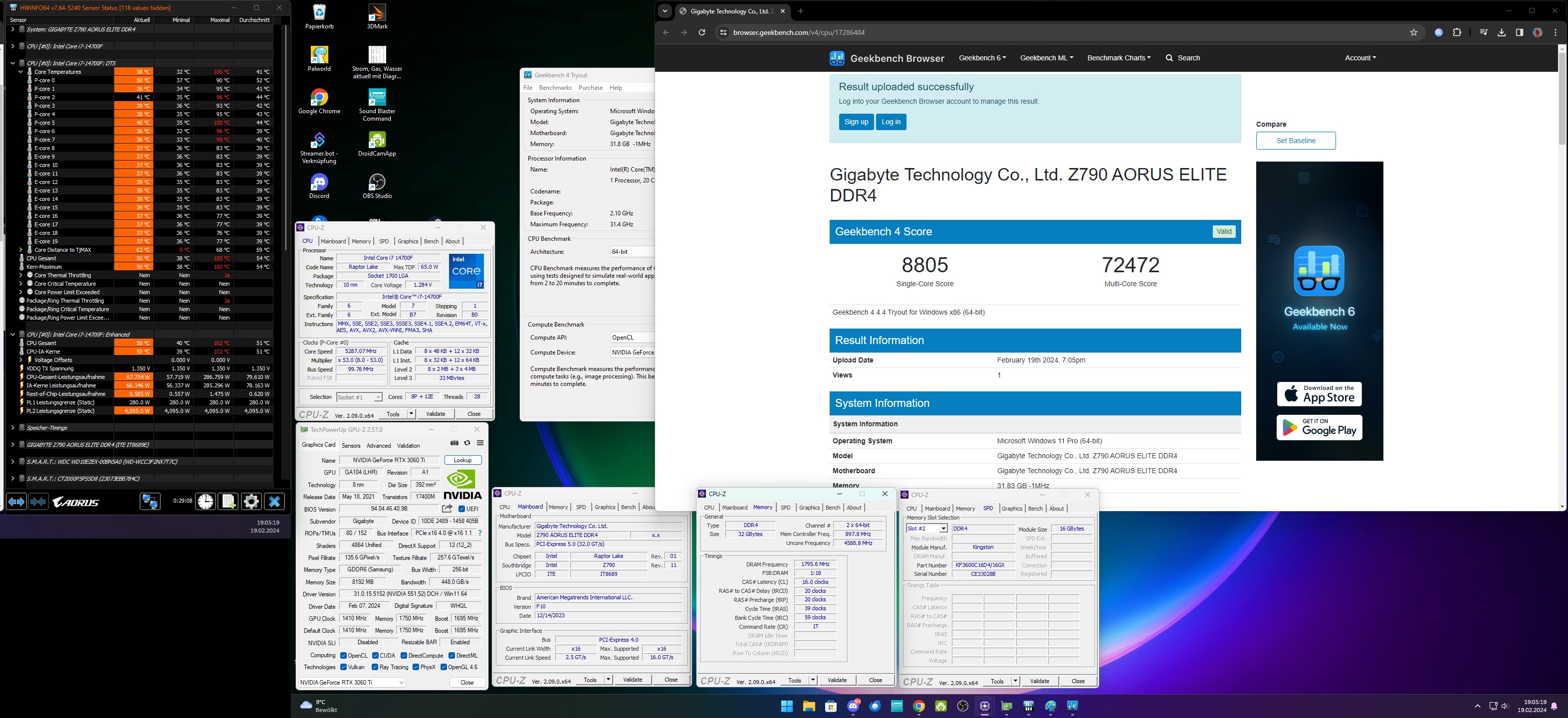Toggle Ray Tracing checkbox in GPU-Z

(375, 667)
